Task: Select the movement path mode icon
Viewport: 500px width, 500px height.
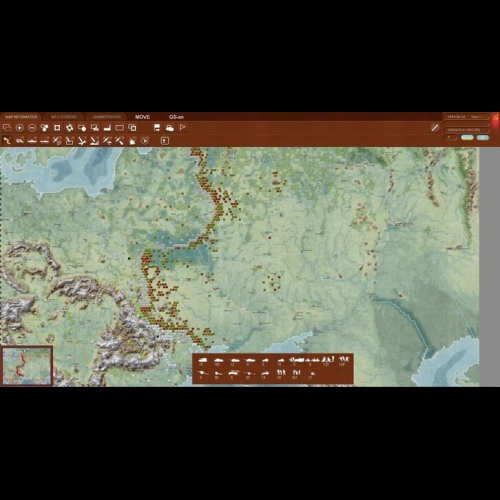Action: point(7,141)
